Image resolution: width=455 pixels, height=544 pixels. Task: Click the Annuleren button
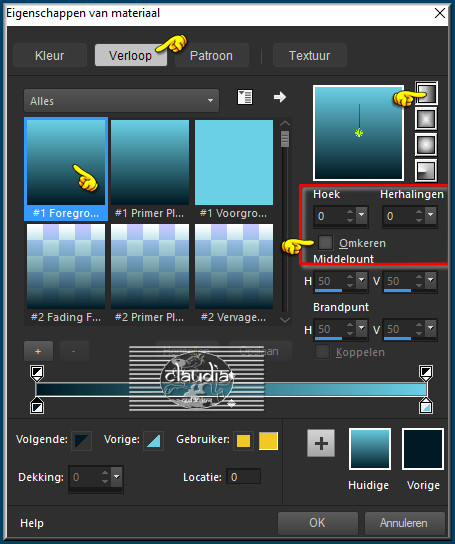click(404, 523)
